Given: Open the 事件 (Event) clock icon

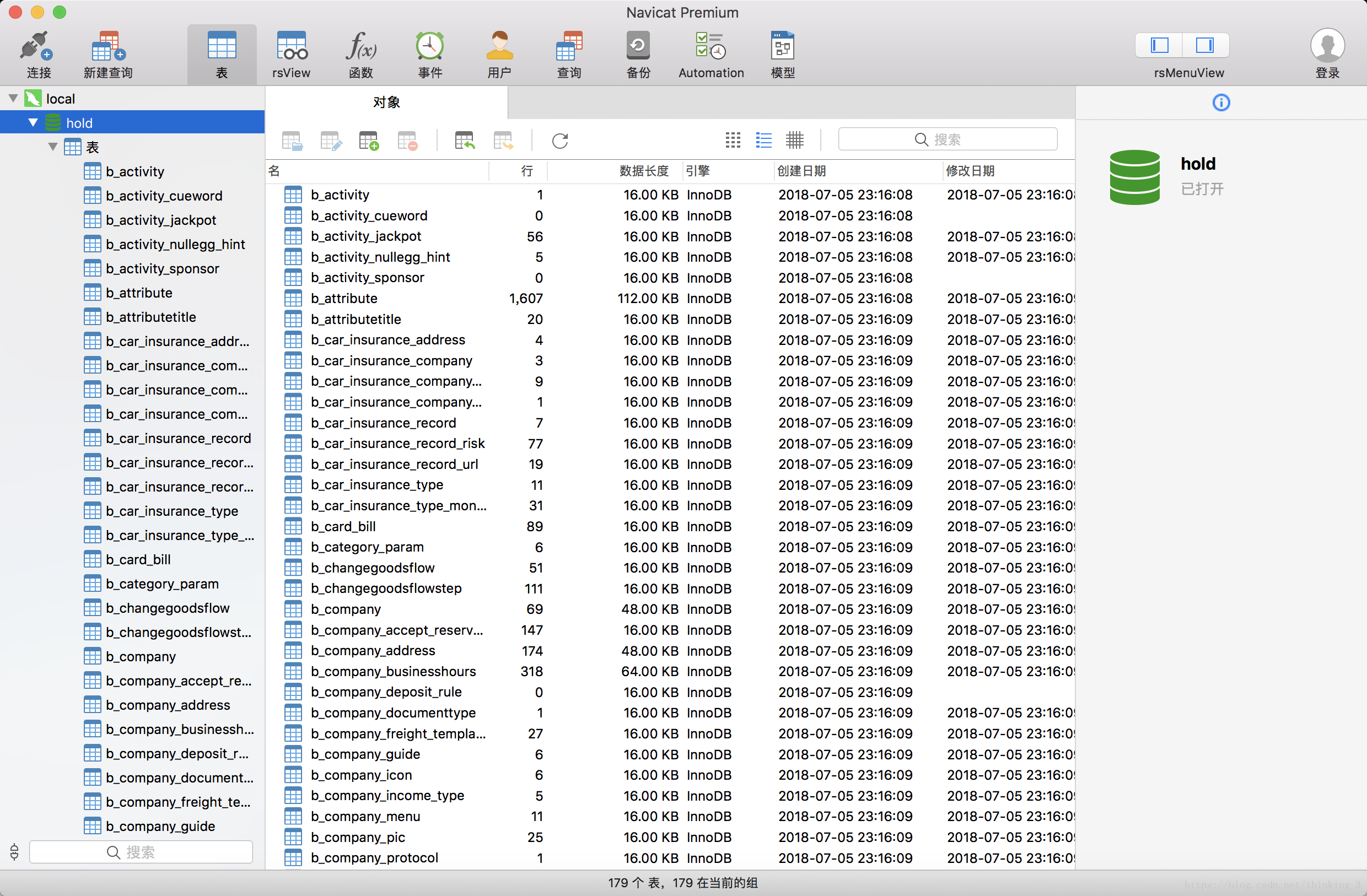Looking at the screenshot, I should click(x=429, y=47).
